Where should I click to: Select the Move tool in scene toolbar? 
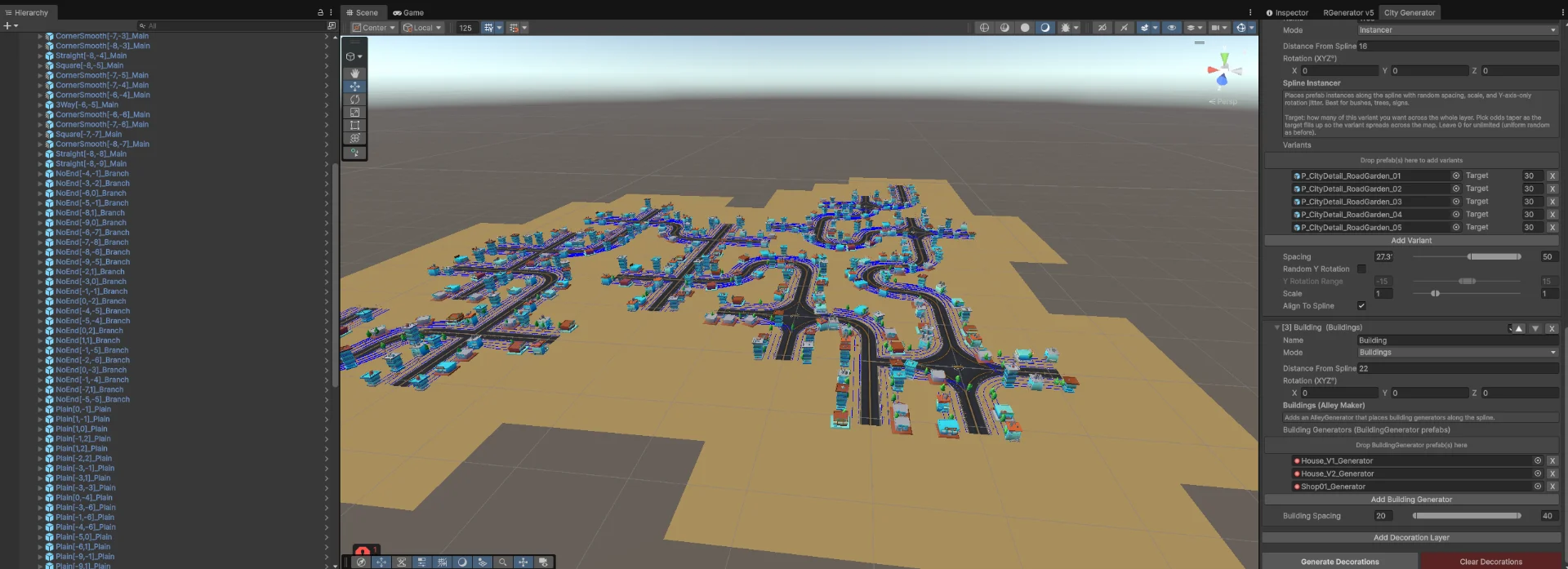tap(354, 87)
